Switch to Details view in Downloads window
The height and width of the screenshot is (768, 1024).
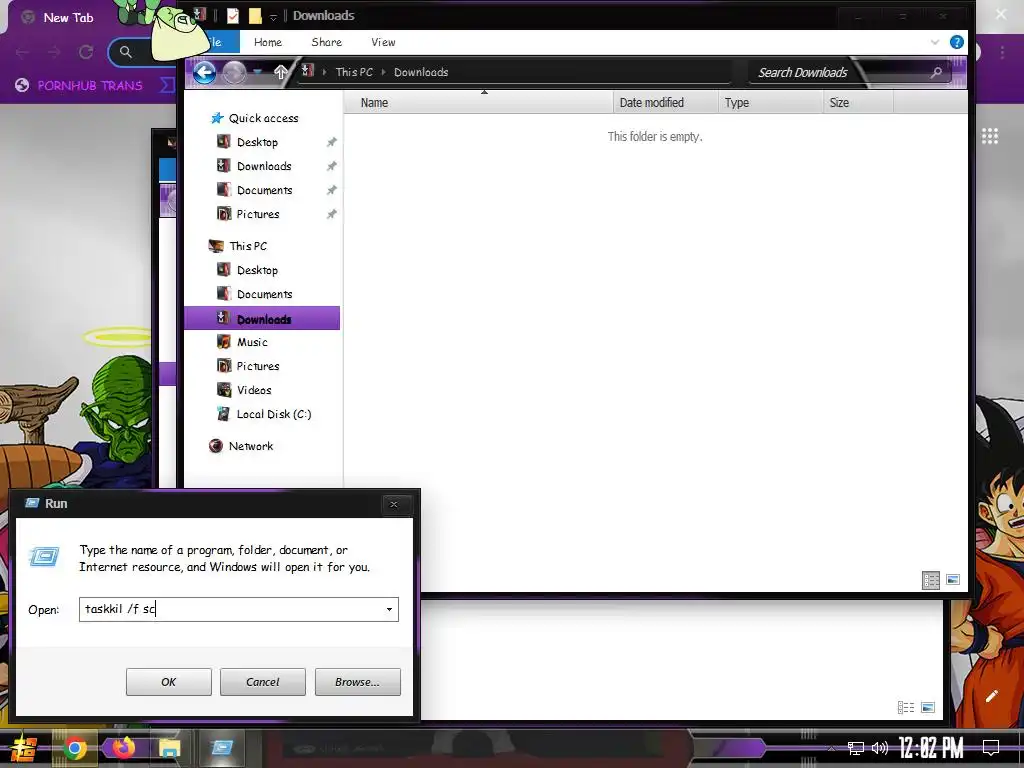coord(931,580)
